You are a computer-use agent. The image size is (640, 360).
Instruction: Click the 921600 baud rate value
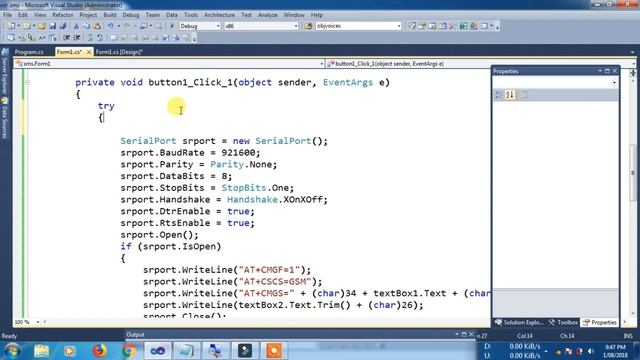(238, 153)
